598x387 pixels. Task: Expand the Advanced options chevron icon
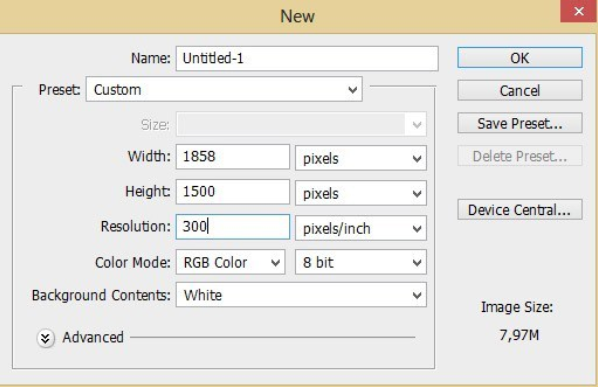pyautogui.click(x=45, y=338)
